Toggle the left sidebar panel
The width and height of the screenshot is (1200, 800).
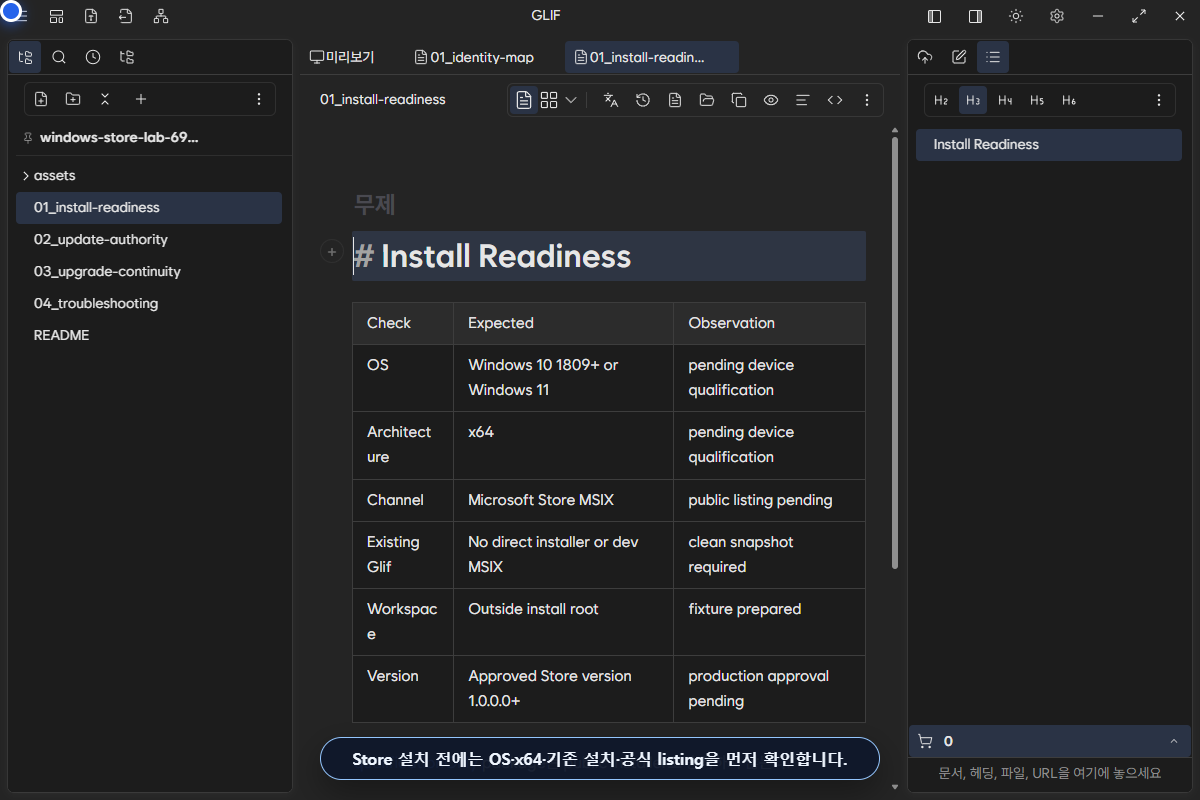point(935,16)
